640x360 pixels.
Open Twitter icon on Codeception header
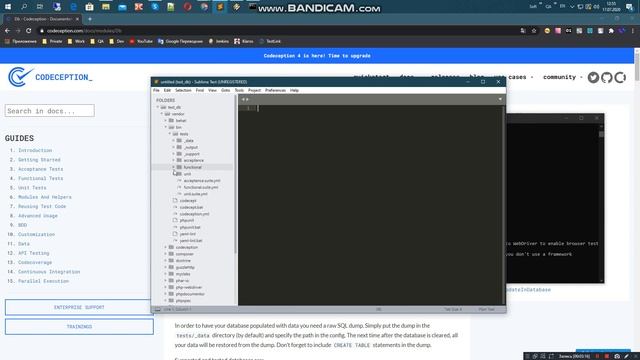[593, 77]
